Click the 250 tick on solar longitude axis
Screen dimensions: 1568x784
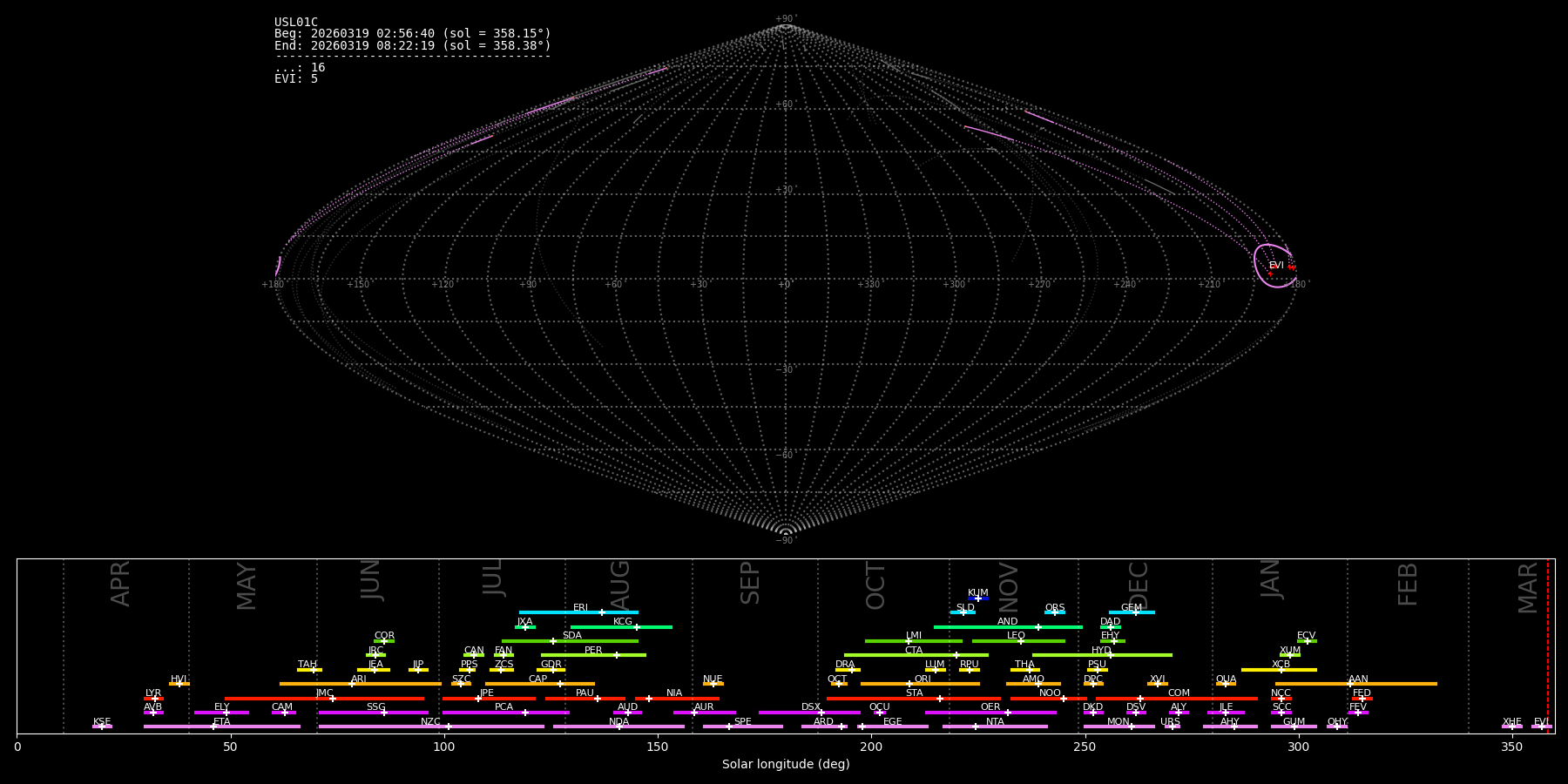tap(1085, 747)
